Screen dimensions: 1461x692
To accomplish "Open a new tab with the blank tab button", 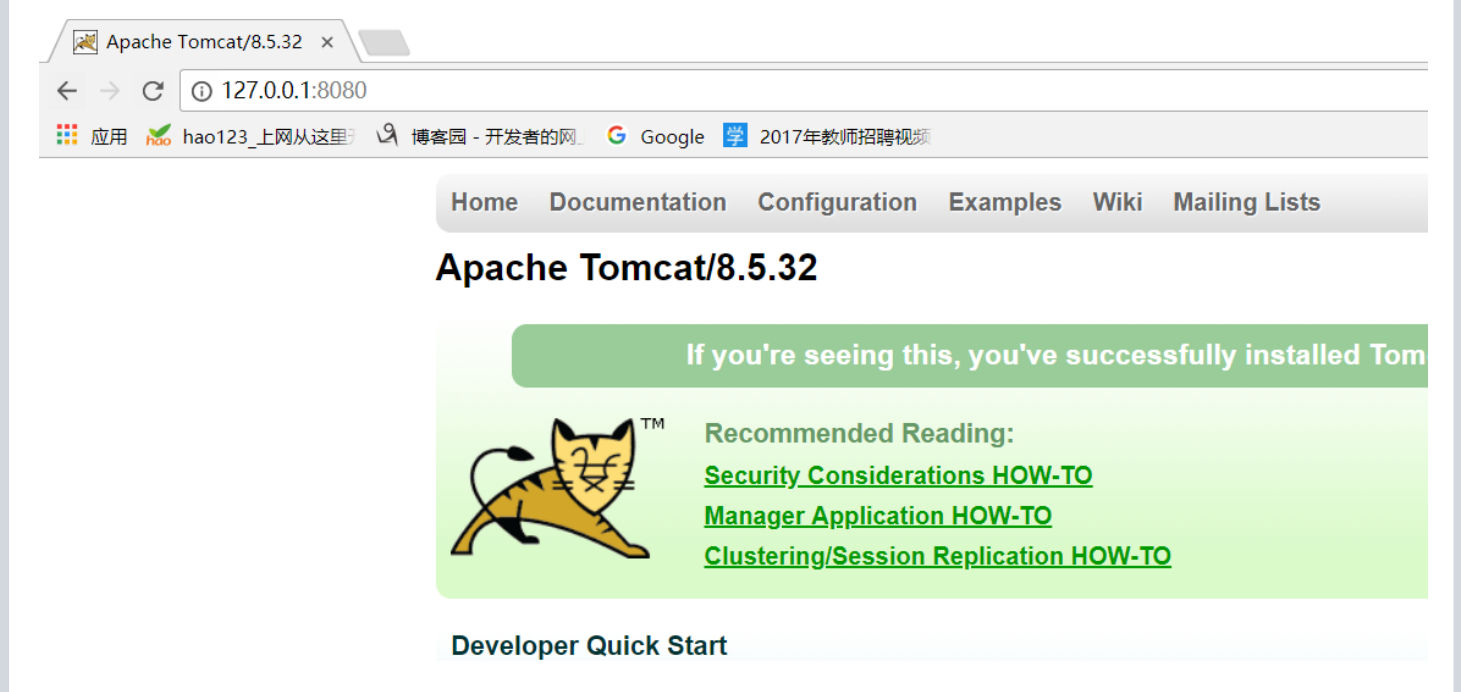I will click(x=384, y=42).
